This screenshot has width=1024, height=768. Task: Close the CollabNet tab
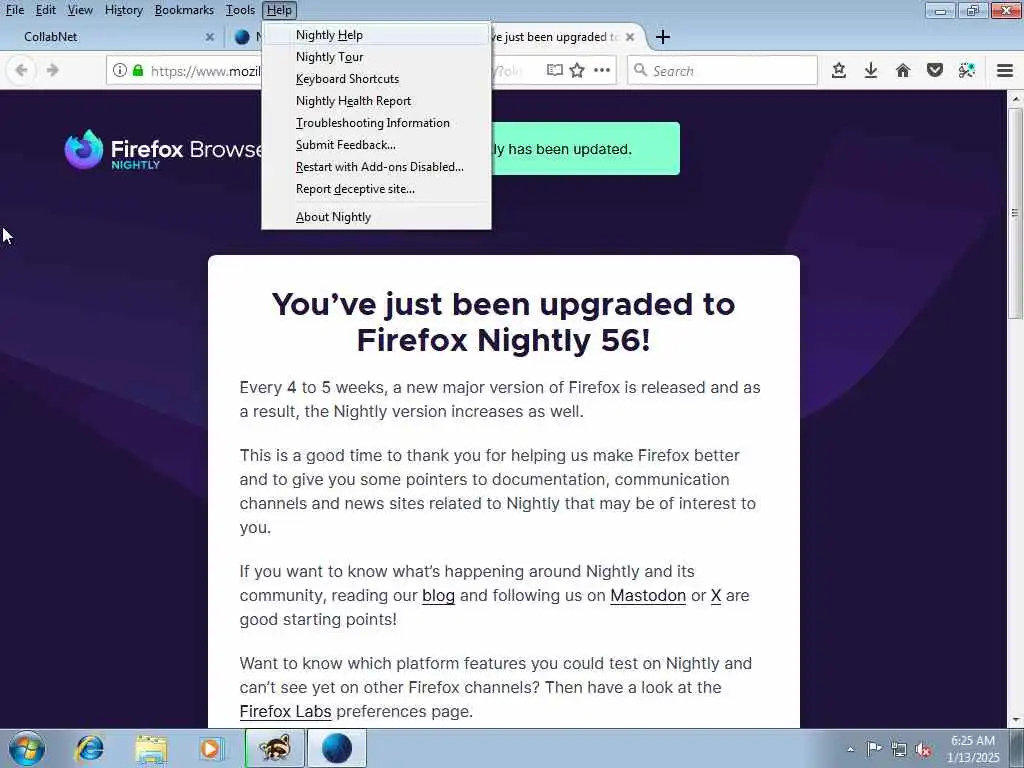pyautogui.click(x=210, y=37)
